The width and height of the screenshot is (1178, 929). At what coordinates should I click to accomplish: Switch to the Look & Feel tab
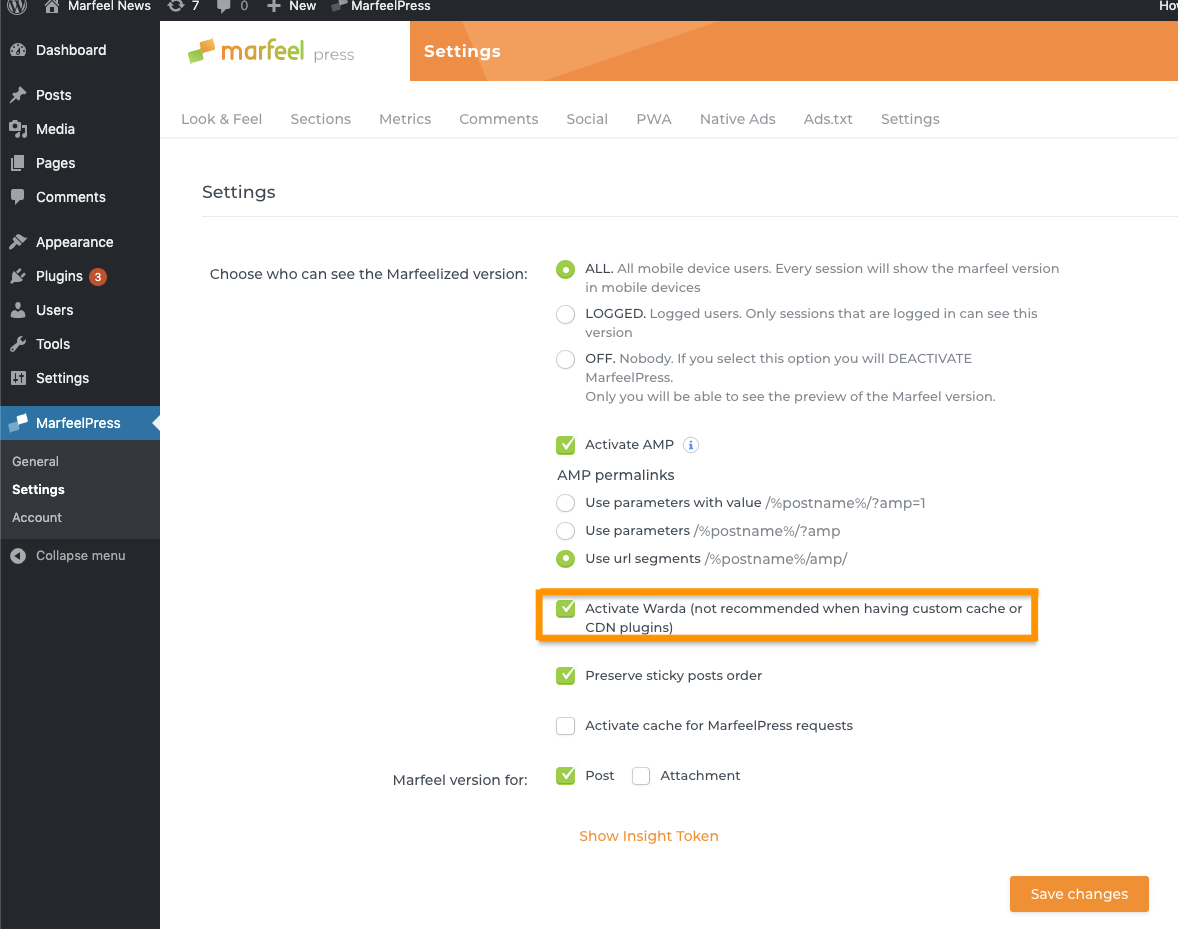point(222,119)
